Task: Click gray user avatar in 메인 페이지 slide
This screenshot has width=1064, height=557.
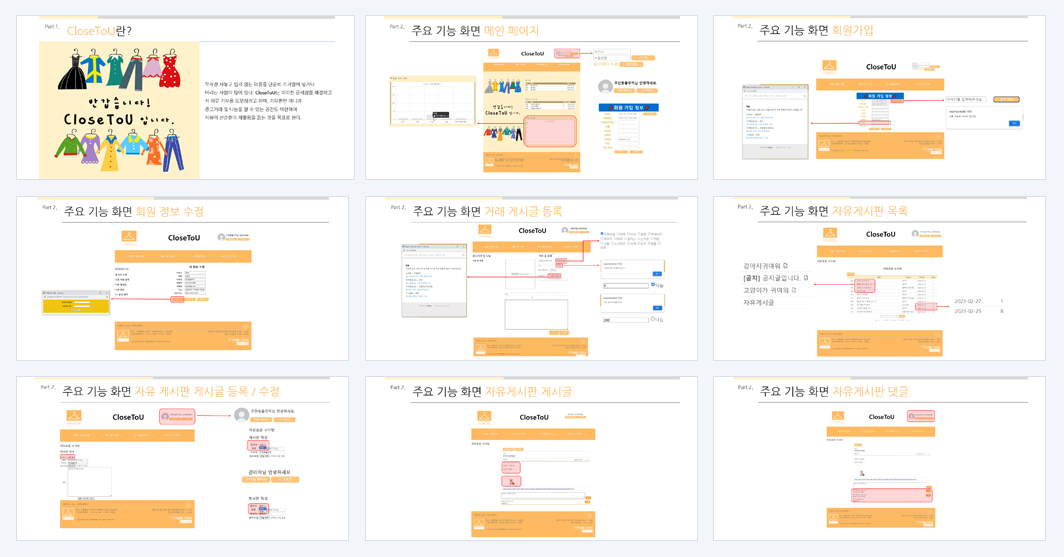Action: 605,86
